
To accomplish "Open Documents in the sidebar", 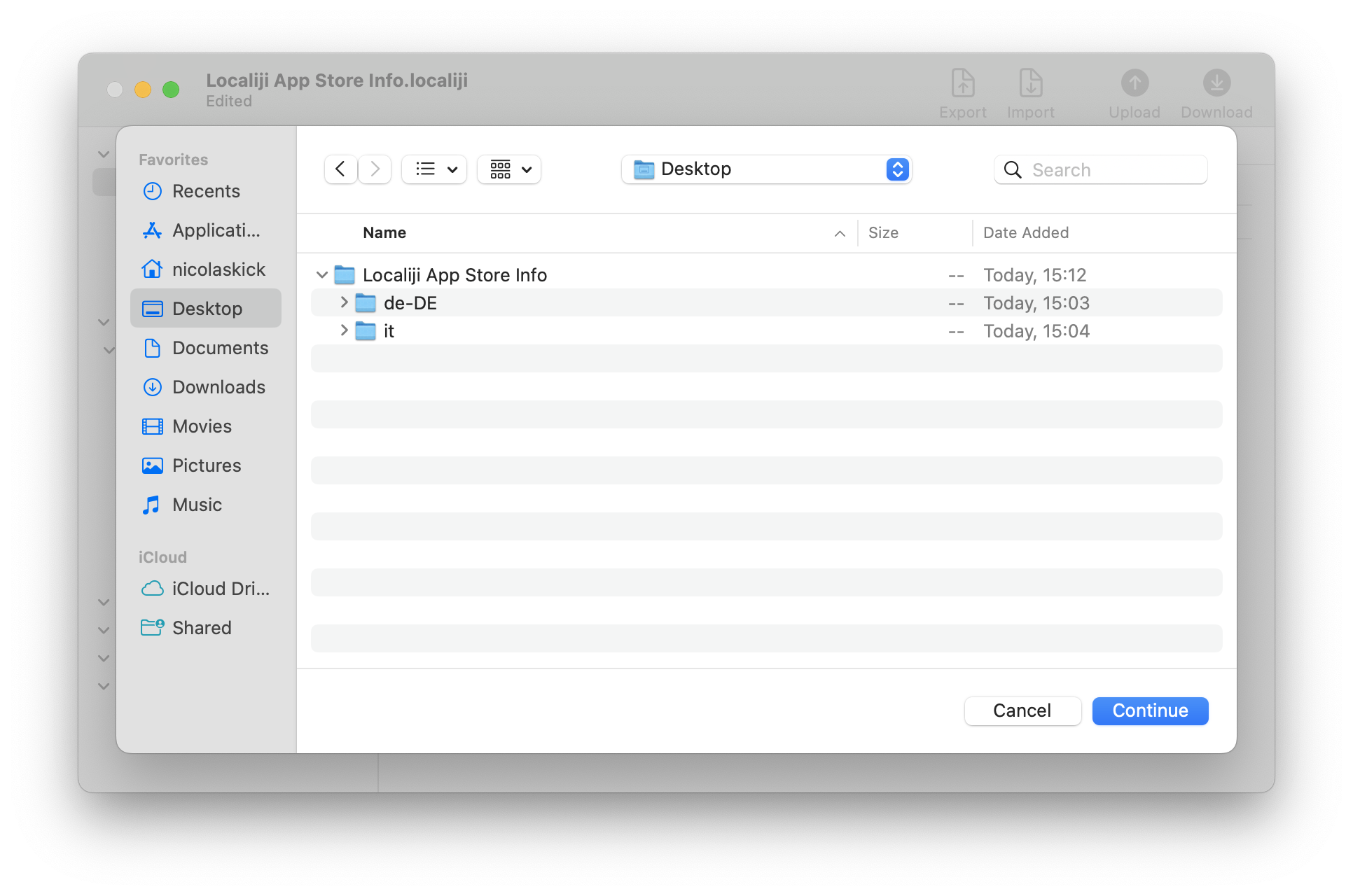I will coord(206,348).
